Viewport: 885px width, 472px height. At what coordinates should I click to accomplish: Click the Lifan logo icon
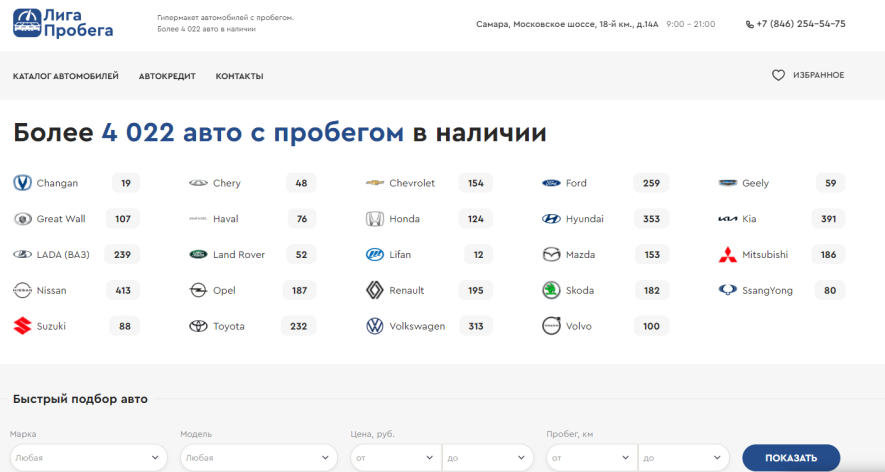coord(375,255)
